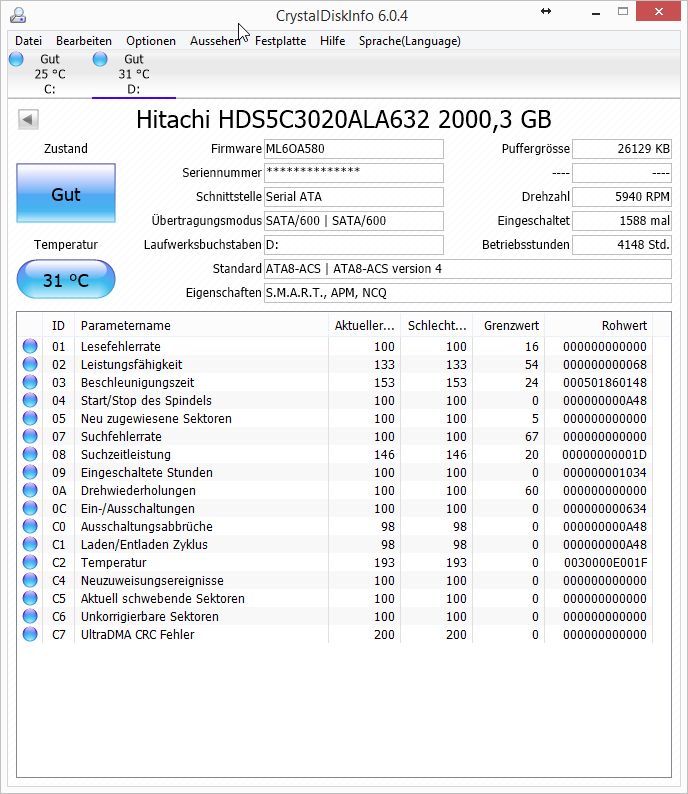Click the previous disk arrow button
Viewport: 688px width, 794px height.
[x=28, y=120]
